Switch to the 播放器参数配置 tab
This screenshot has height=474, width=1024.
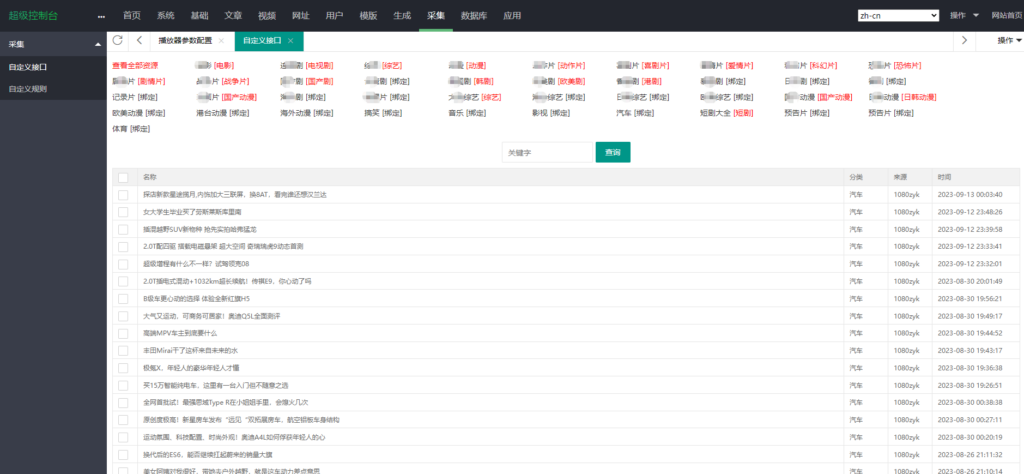pyautogui.click(x=185, y=40)
